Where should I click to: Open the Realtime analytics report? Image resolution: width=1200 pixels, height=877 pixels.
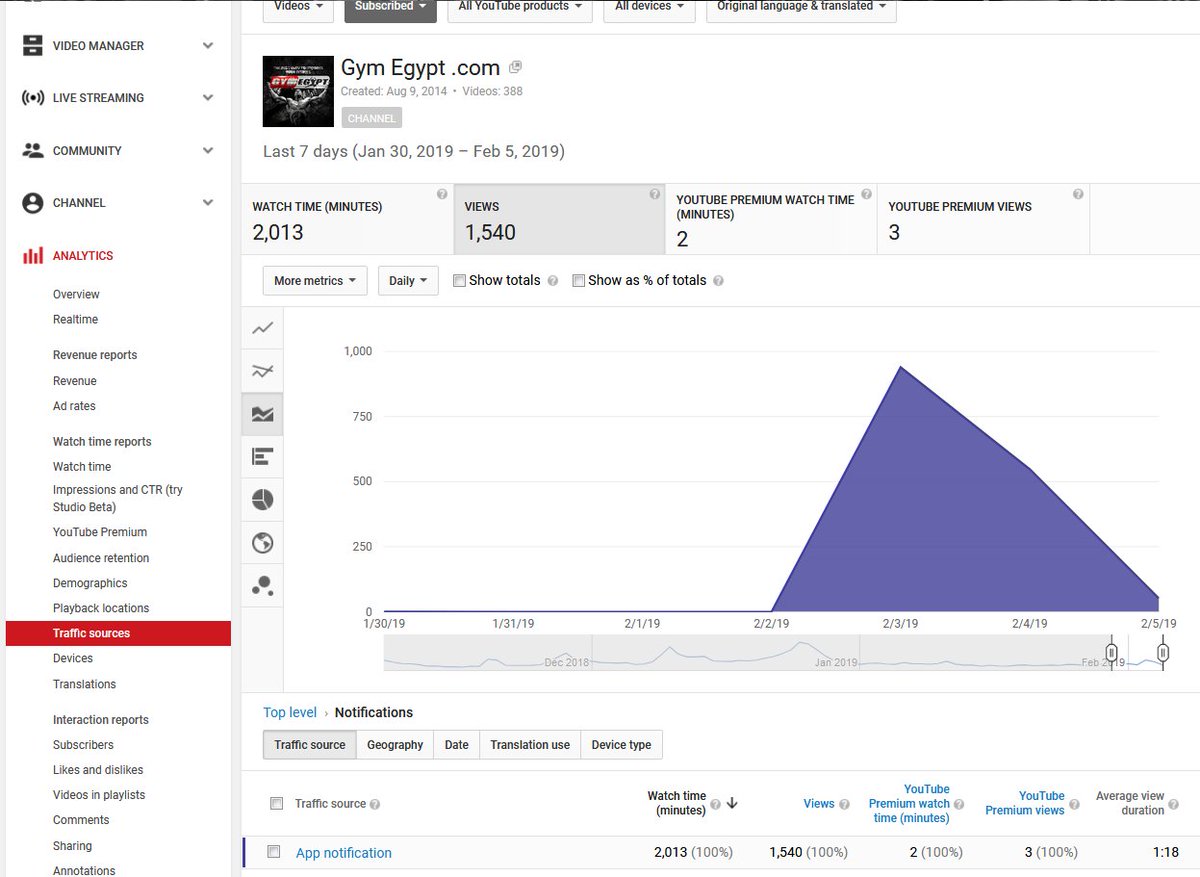(75, 320)
